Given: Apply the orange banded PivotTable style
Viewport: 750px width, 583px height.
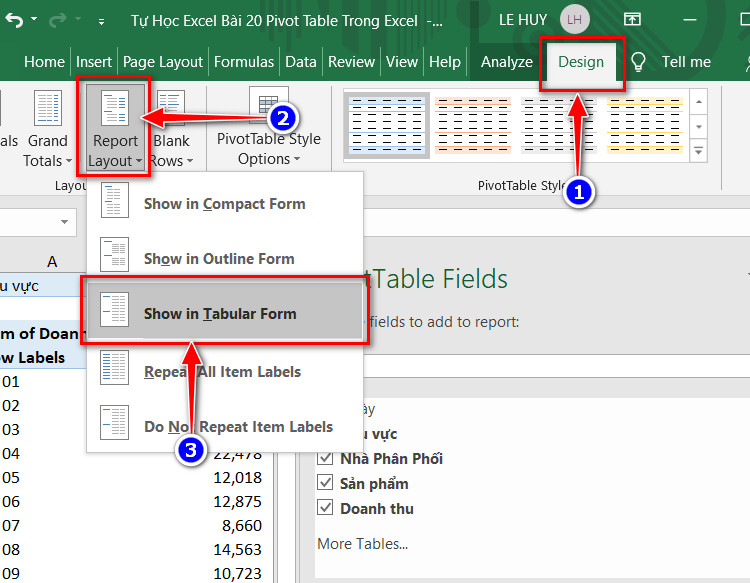Looking at the screenshot, I should click(473, 125).
